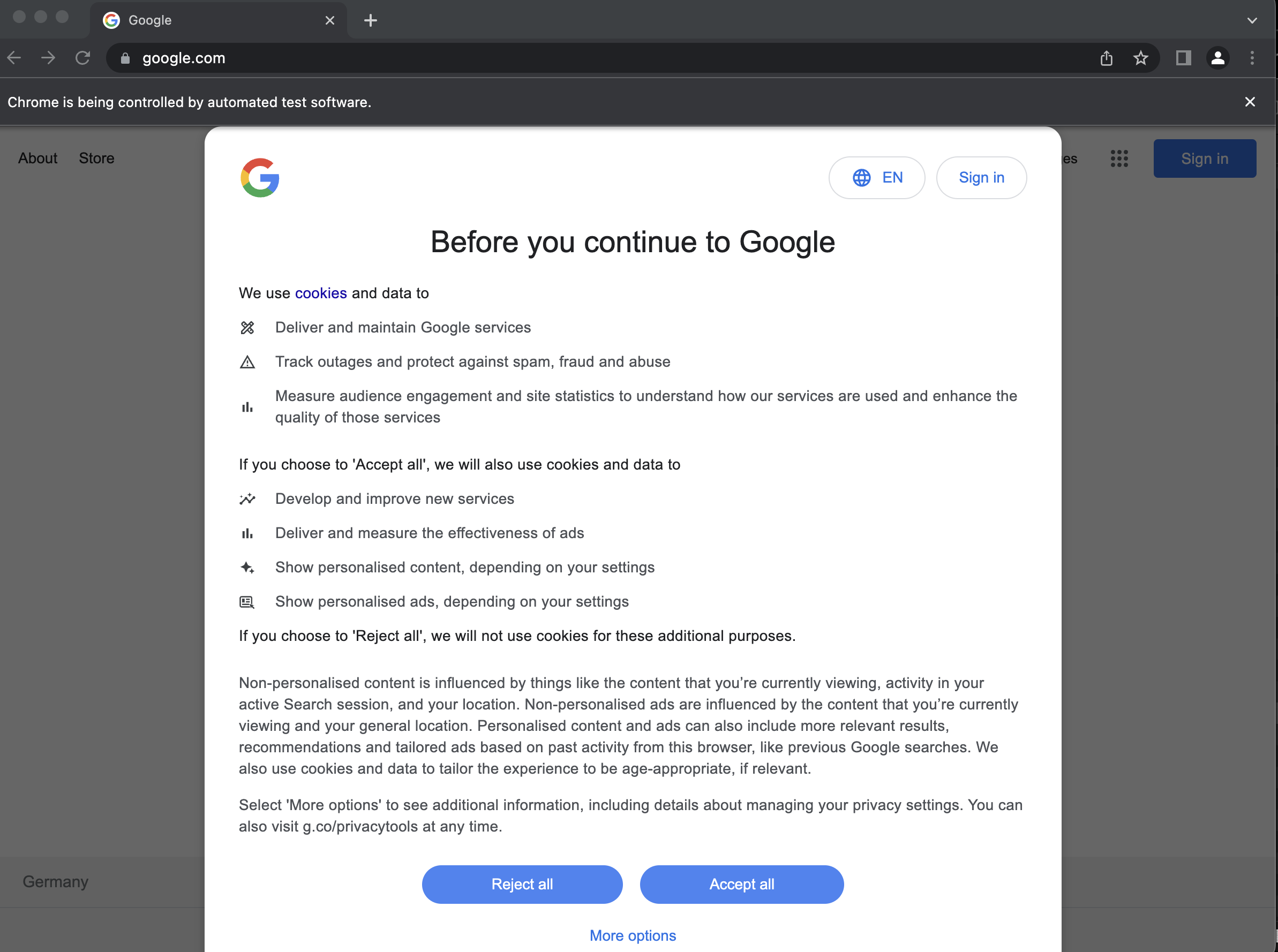Select the Google browser tab
This screenshot has height=952, width=1278.
point(219,20)
